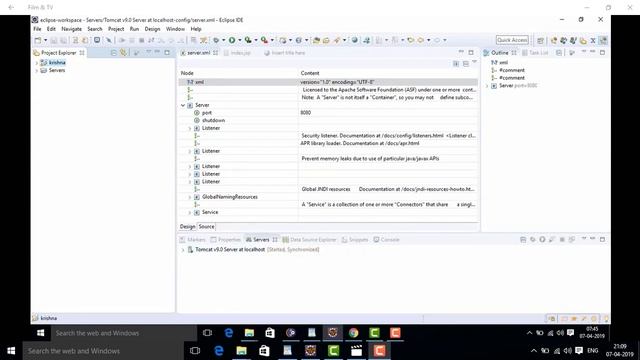640x360 pixels.
Task: Maximize the Servers view panel
Action: pyautogui.click(x=602, y=239)
